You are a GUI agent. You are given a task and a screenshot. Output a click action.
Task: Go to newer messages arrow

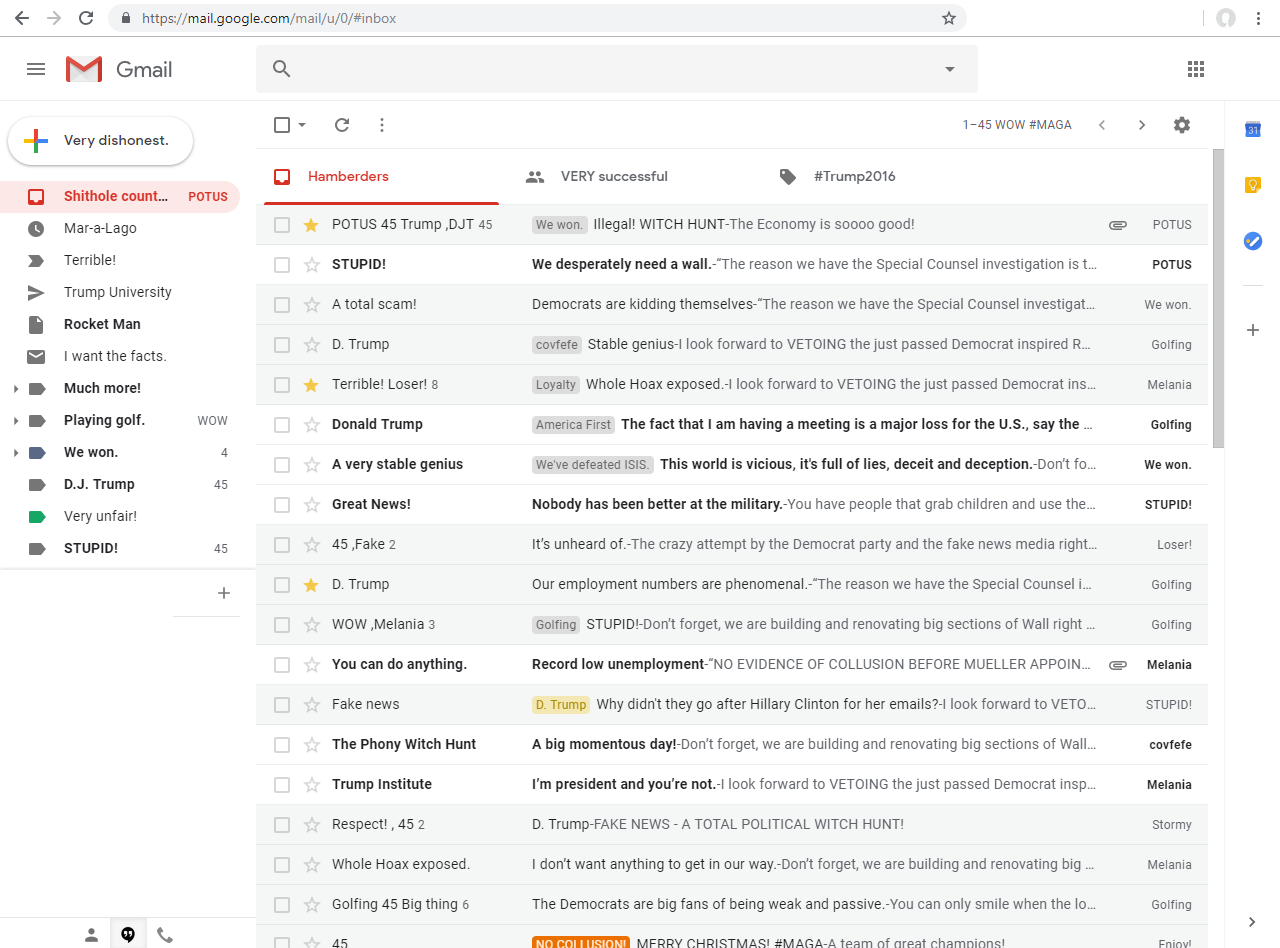[1102, 125]
